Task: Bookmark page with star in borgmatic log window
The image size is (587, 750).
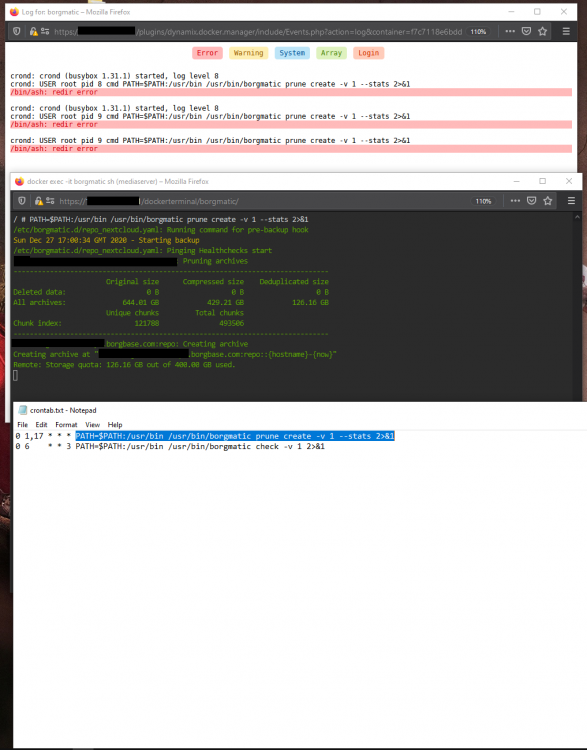Action: (543, 32)
